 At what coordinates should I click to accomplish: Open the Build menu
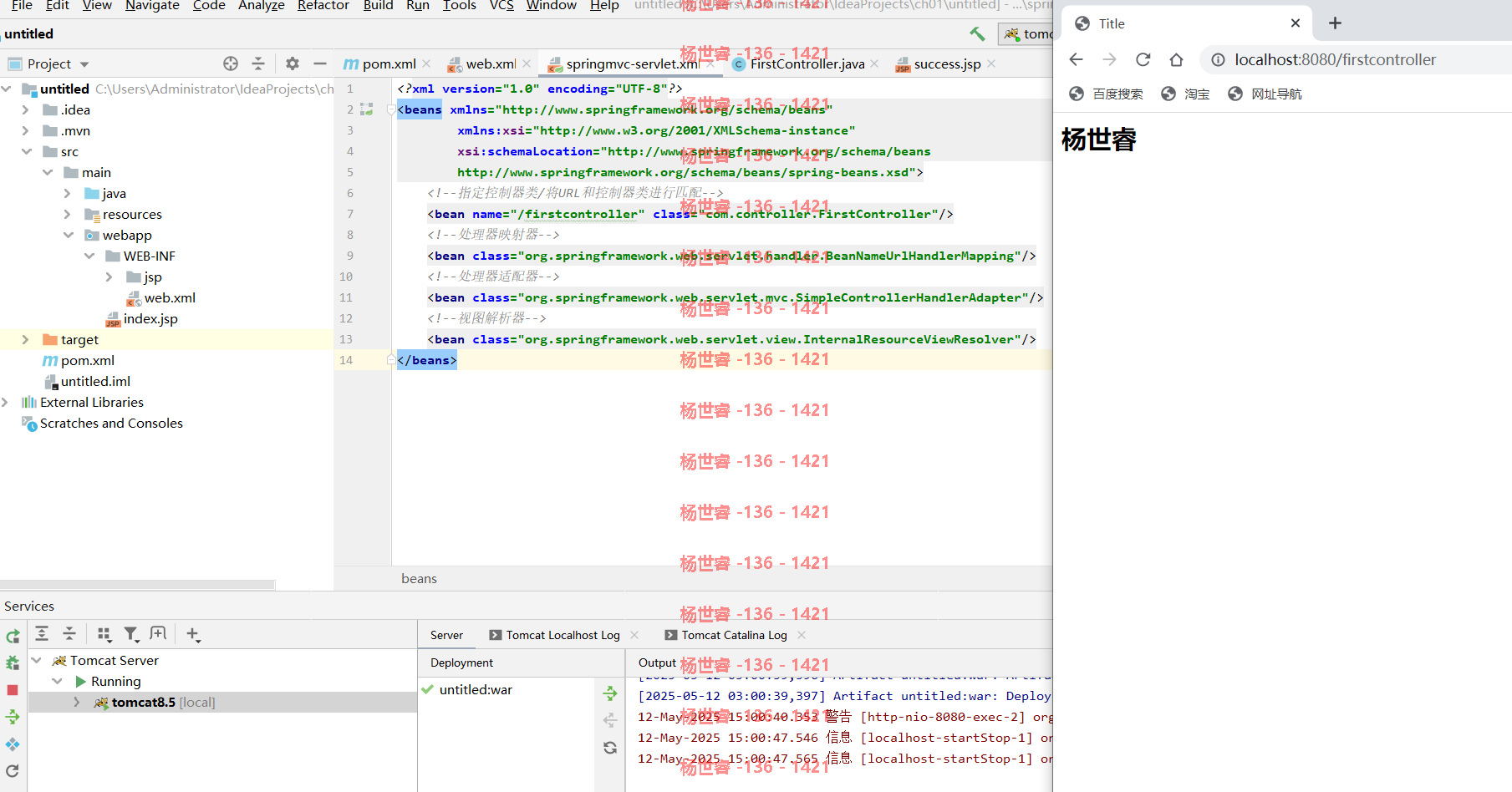click(x=378, y=6)
